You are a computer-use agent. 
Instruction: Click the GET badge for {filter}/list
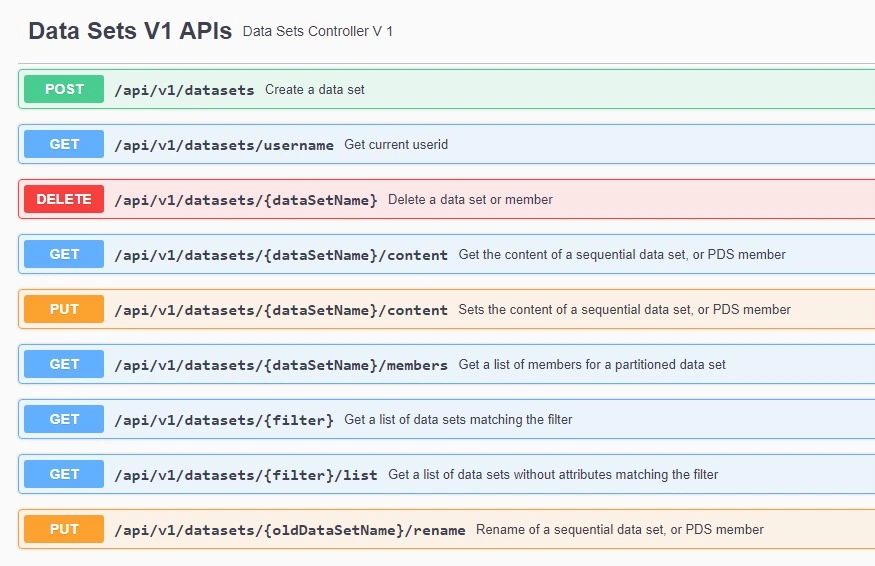point(64,474)
